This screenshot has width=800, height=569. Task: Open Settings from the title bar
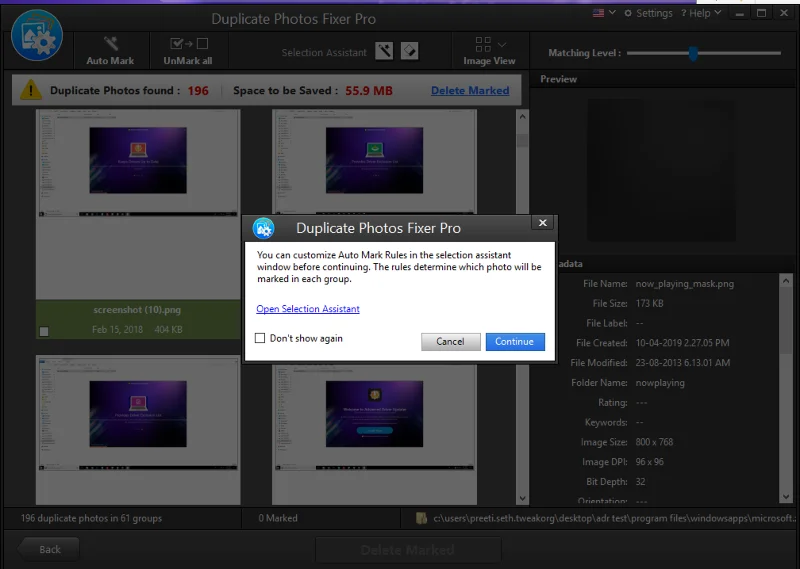point(648,13)
